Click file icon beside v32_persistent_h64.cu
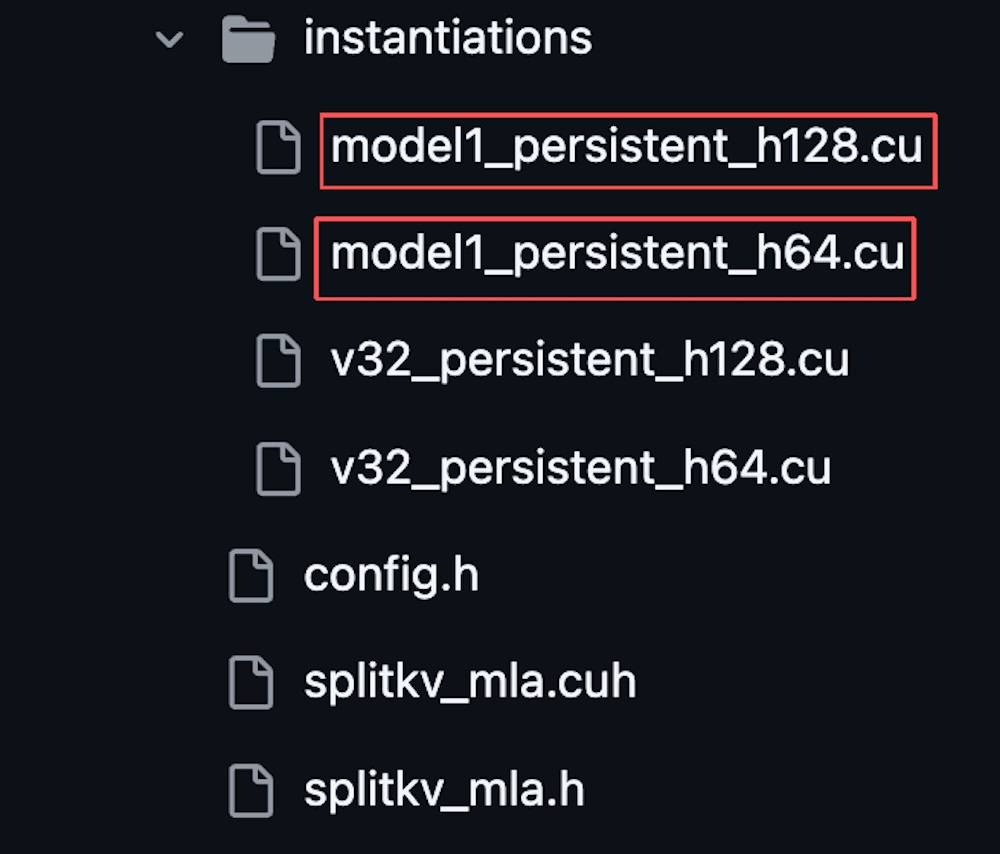Image resolution: width=1000 pixels, height=854 pixels. [278, 467]
